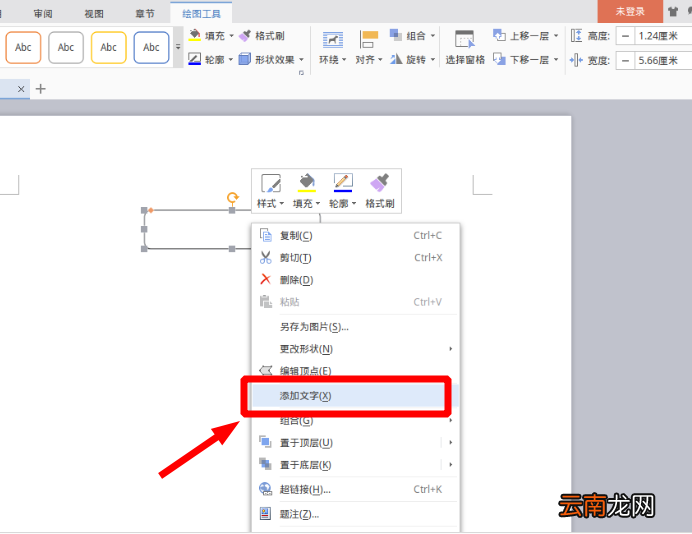This screenshot has height=534, width=692.
Task: Switch to the 审阅 review tab
Action: pos(43,14)
